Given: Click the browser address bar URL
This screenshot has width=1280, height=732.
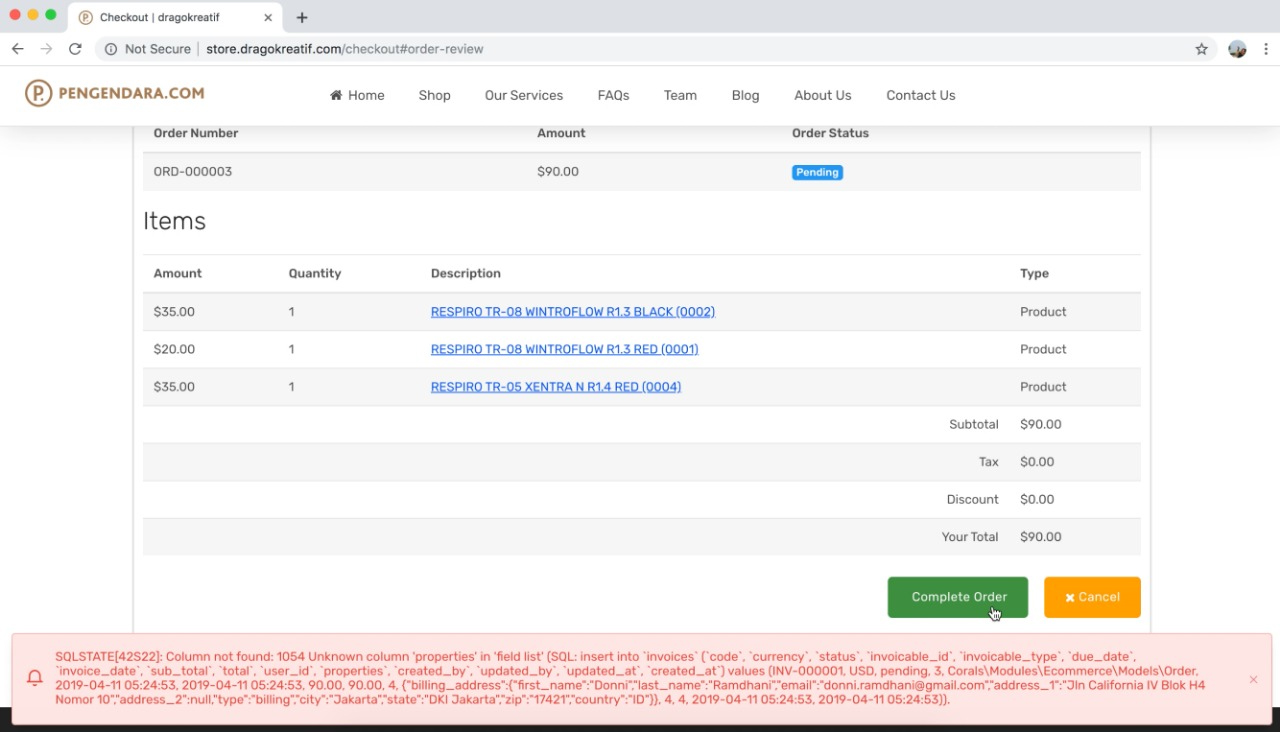Looking at the screenshot, I should [344, 49].
